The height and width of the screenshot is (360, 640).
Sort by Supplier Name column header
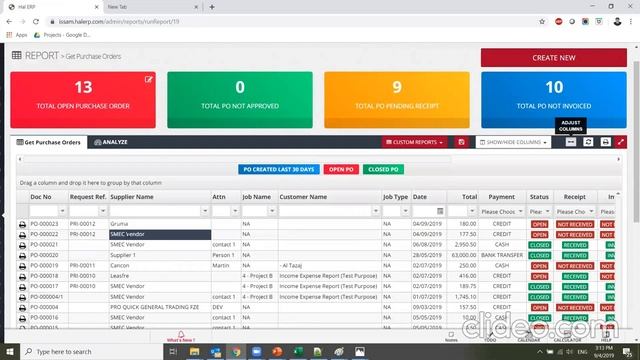(132, 197)
